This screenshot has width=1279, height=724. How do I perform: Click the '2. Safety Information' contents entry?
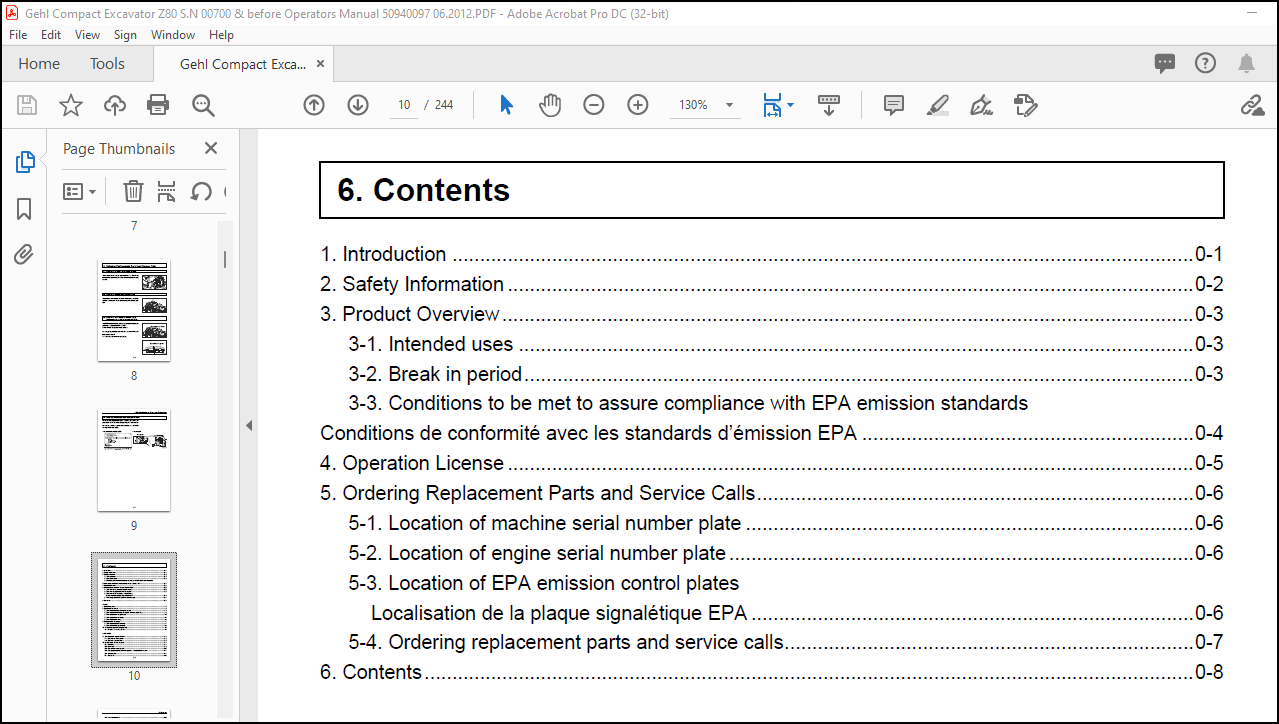click(x=771, y=284)
